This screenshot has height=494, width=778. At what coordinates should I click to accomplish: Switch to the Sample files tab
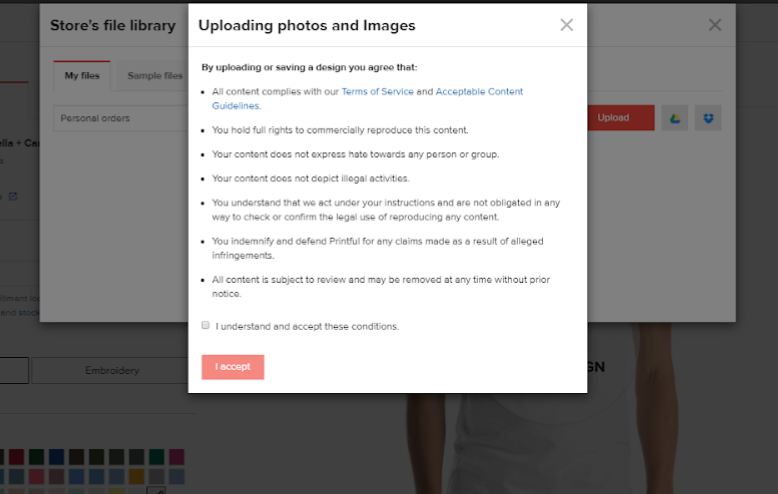point(155,76)
